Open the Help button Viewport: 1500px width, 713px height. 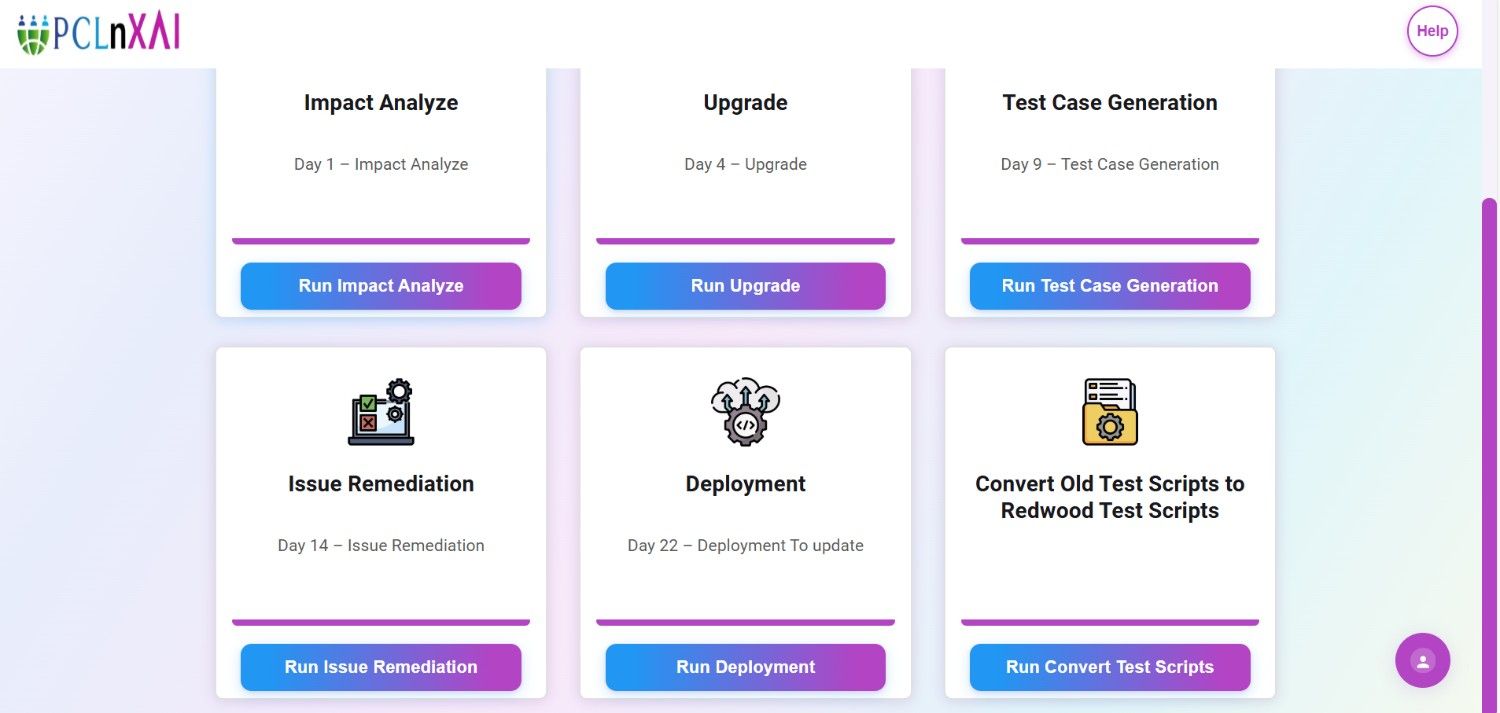click(1432, 31)
